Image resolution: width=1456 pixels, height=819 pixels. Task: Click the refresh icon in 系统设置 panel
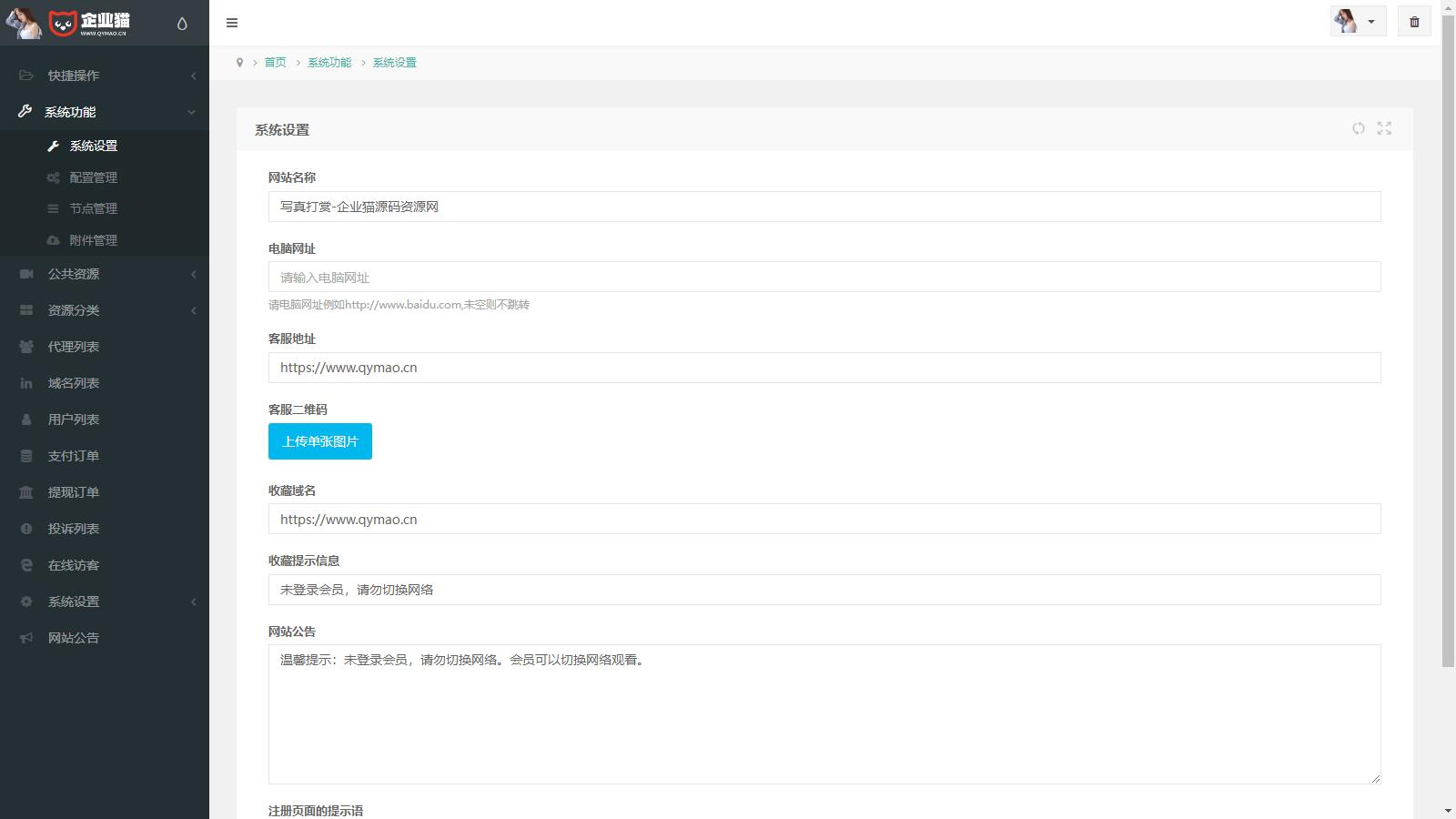point(1358,129)
